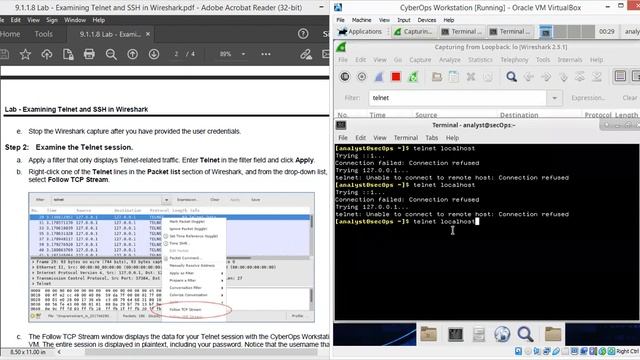The height and width of the screenshot is (360, 640).
Task: Open the Wireshark Analyze menu
Action: [449, 60]
